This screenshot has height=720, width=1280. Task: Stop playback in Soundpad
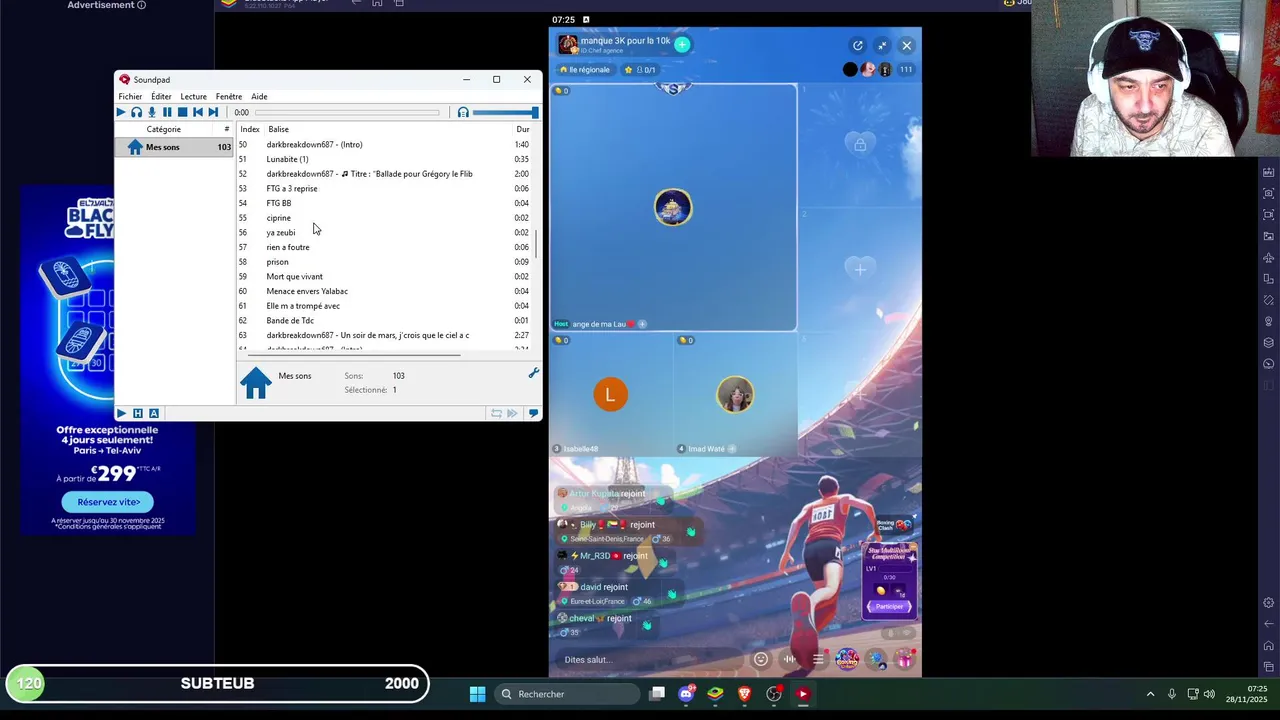click(x=182, y=112)
